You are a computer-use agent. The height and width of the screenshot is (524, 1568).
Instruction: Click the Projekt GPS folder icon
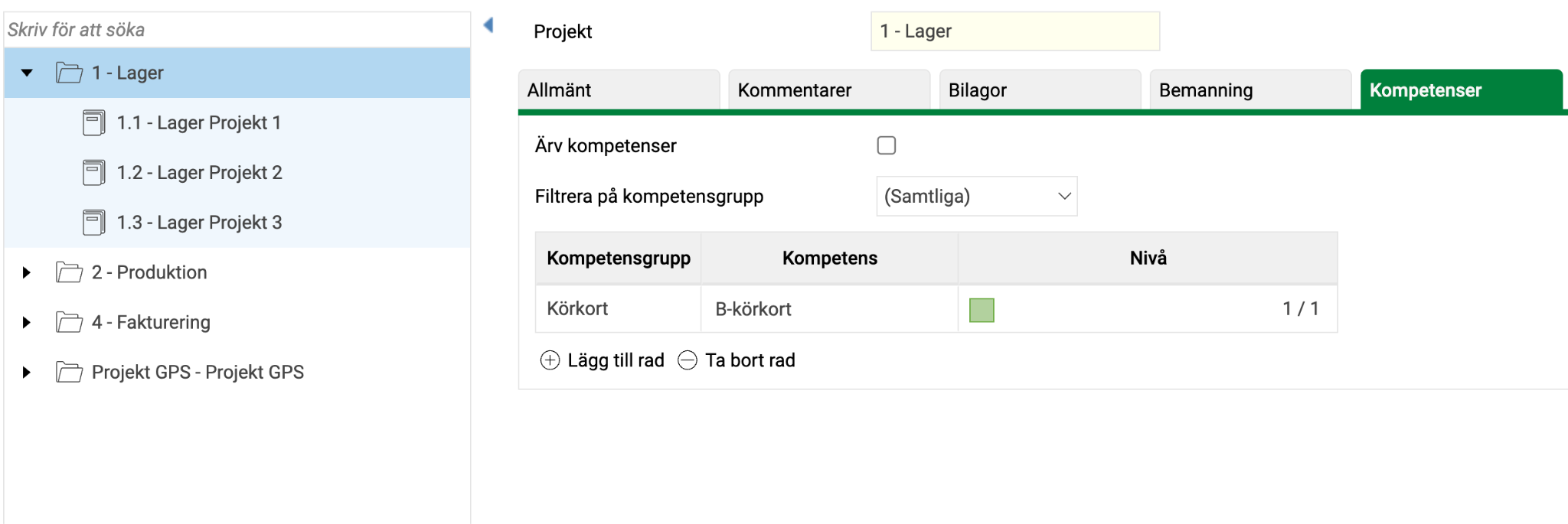pyautogui.click(x=69, y=373)
